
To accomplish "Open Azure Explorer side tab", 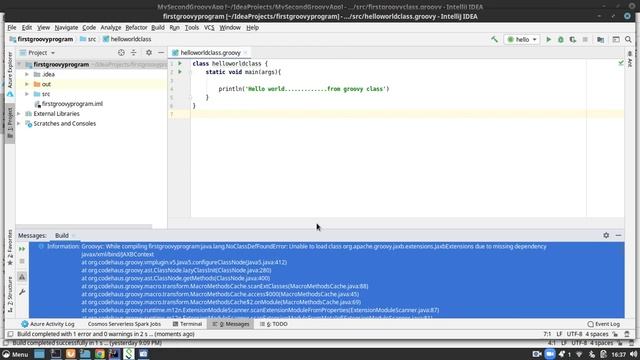I will (x=10, y=75).
